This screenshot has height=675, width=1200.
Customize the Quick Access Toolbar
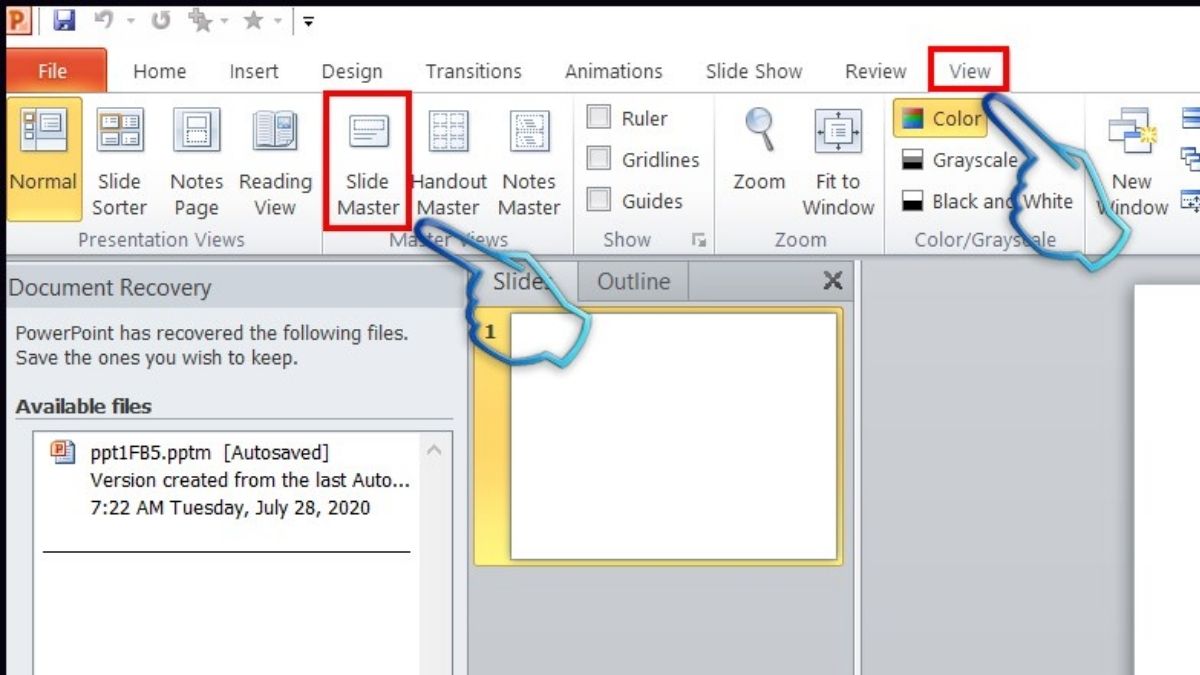[x=306, y=22]
